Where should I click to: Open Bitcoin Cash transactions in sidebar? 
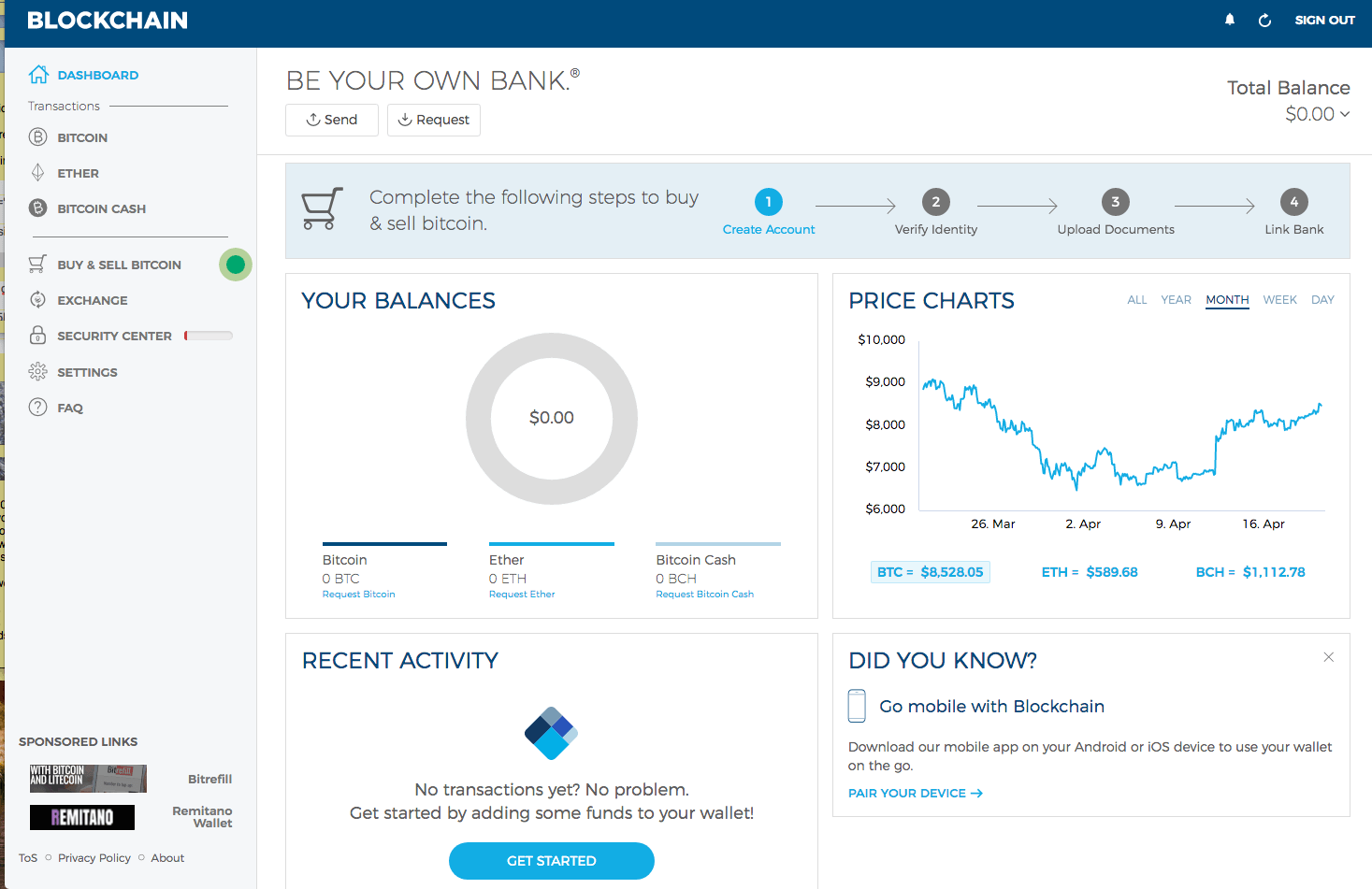[101, 208]
